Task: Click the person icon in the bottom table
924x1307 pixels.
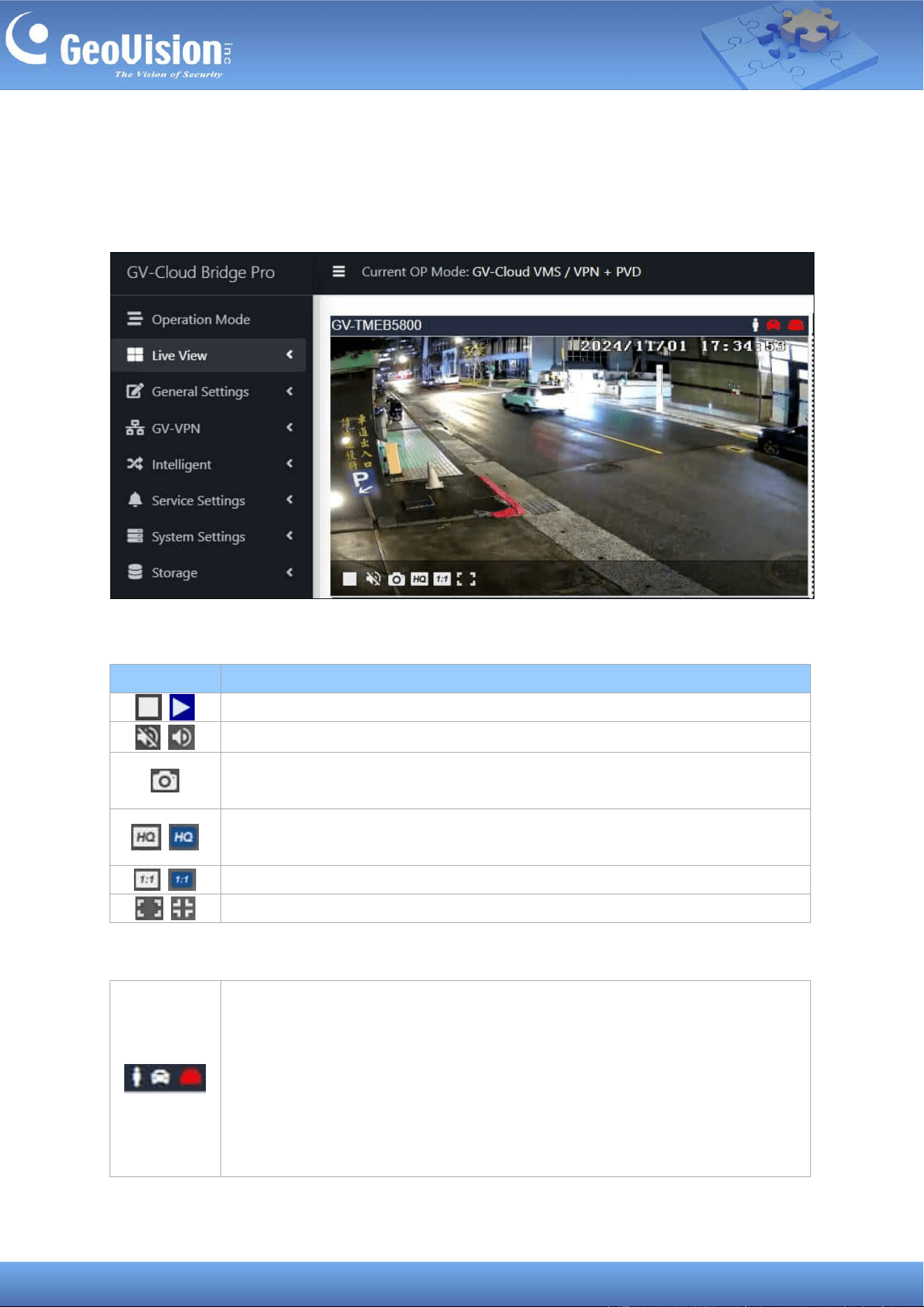Action: [137, 1077]
